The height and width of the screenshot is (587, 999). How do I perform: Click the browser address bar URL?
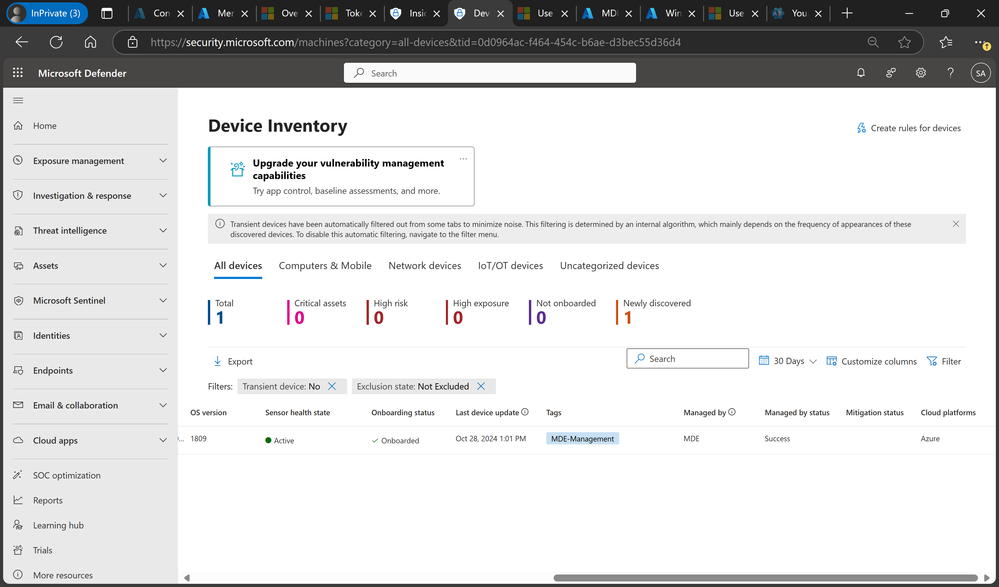pos(415,42)
